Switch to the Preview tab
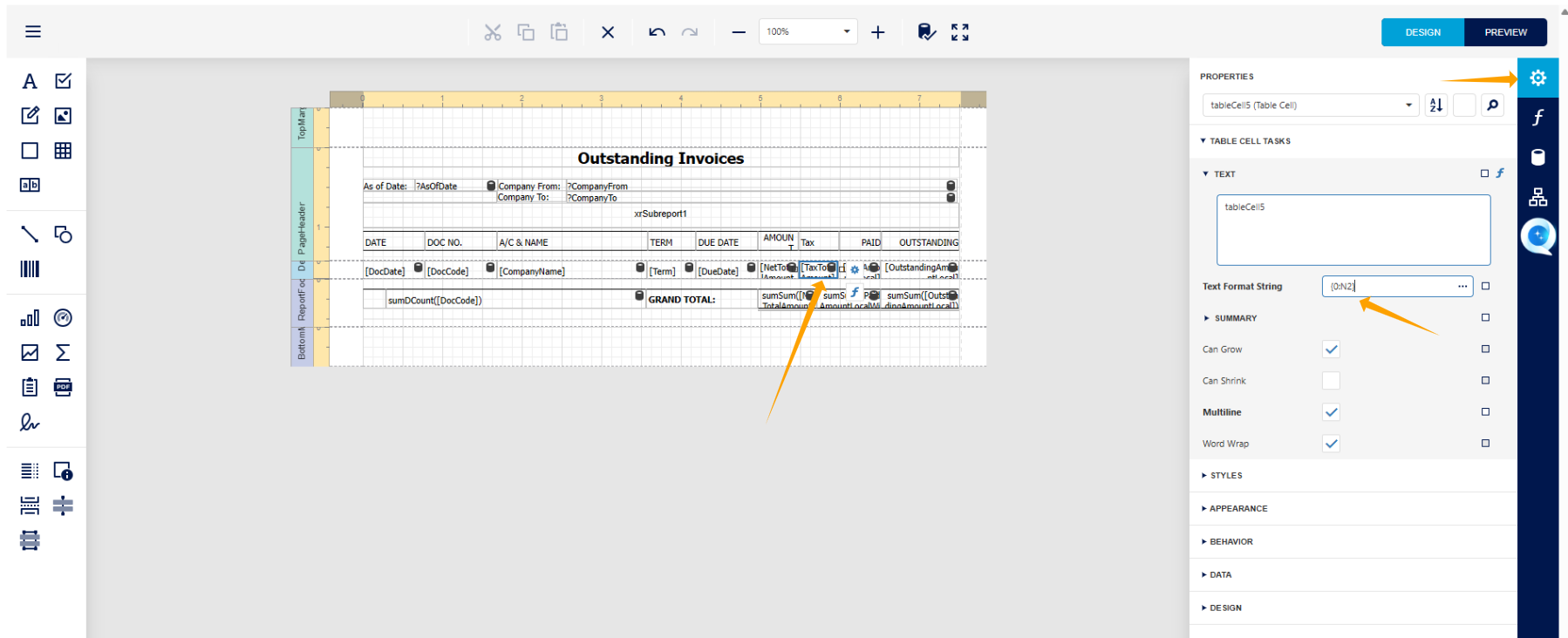 click(1505, 32)
